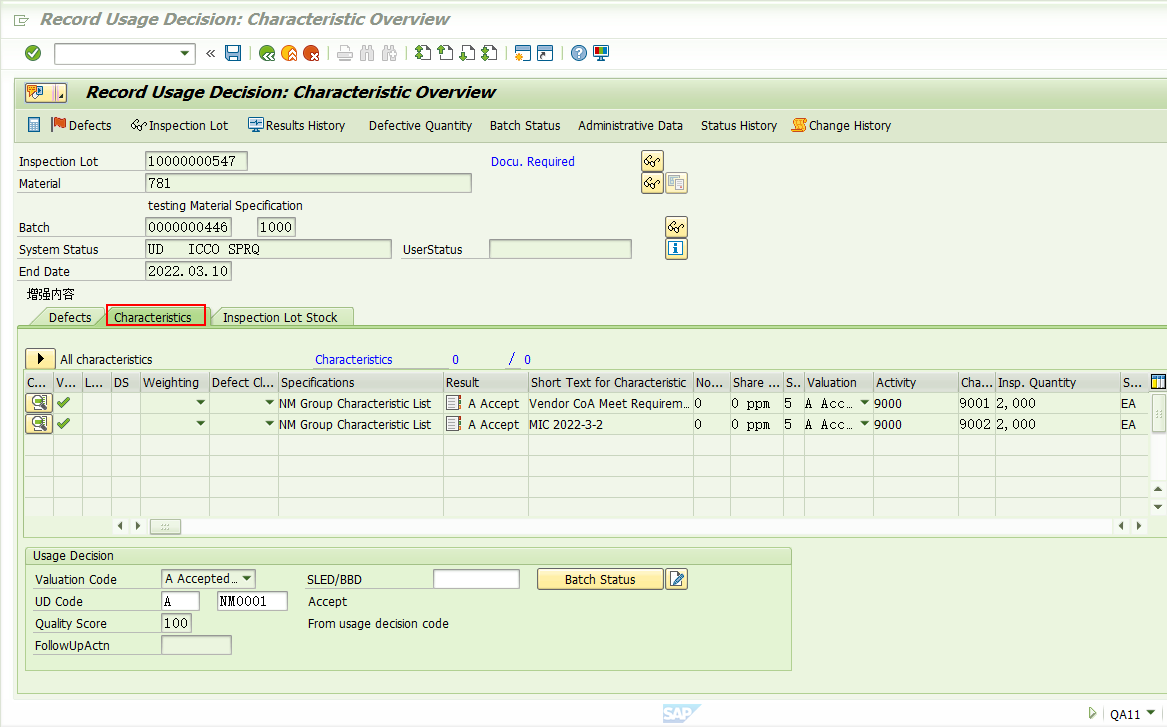Viewport: 1167px width, 727px height.
Task: Go to Previous Page icon
Action: (x=445, y=53)
